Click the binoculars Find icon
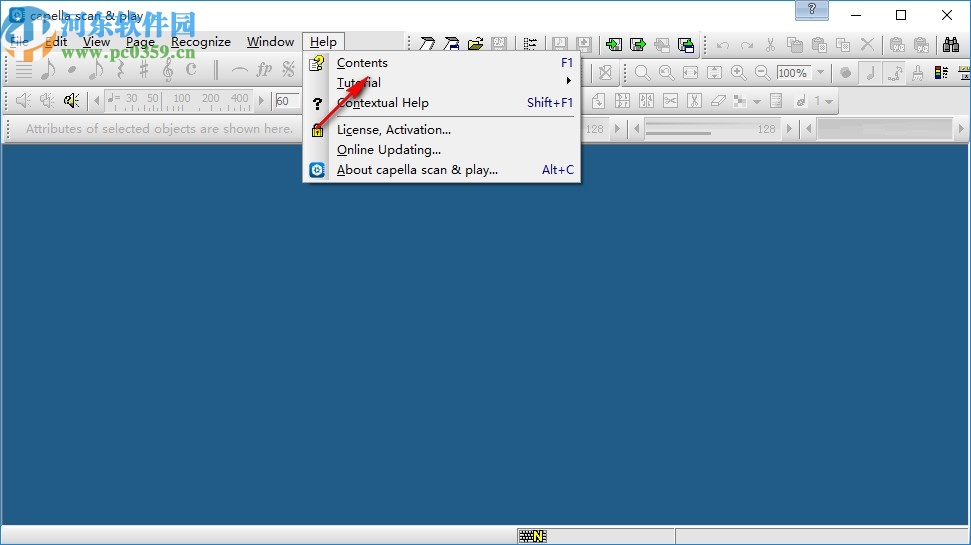 pyautogui.click(x=951, y=45)
